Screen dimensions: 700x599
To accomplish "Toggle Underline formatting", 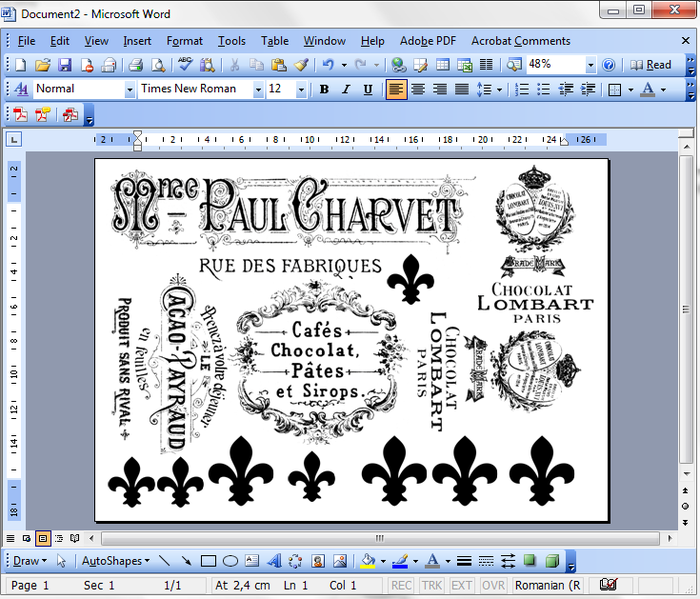I will 367,89.
